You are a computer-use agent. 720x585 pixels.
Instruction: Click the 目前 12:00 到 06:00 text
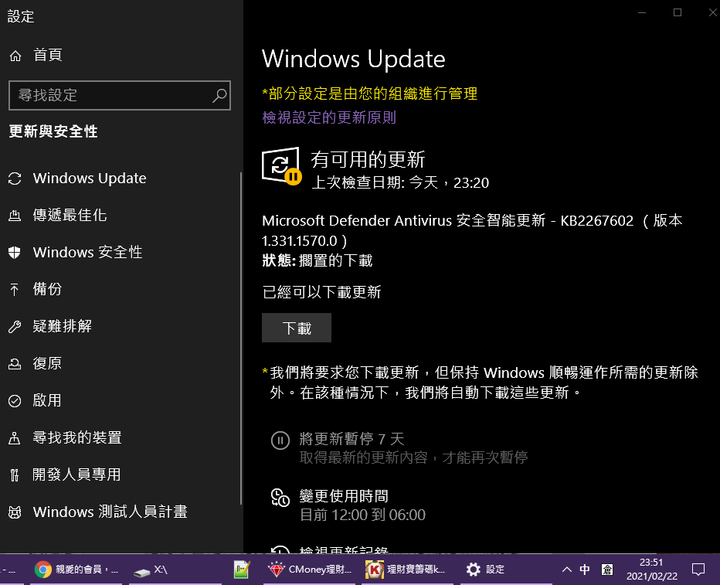[x=362, y=515]
